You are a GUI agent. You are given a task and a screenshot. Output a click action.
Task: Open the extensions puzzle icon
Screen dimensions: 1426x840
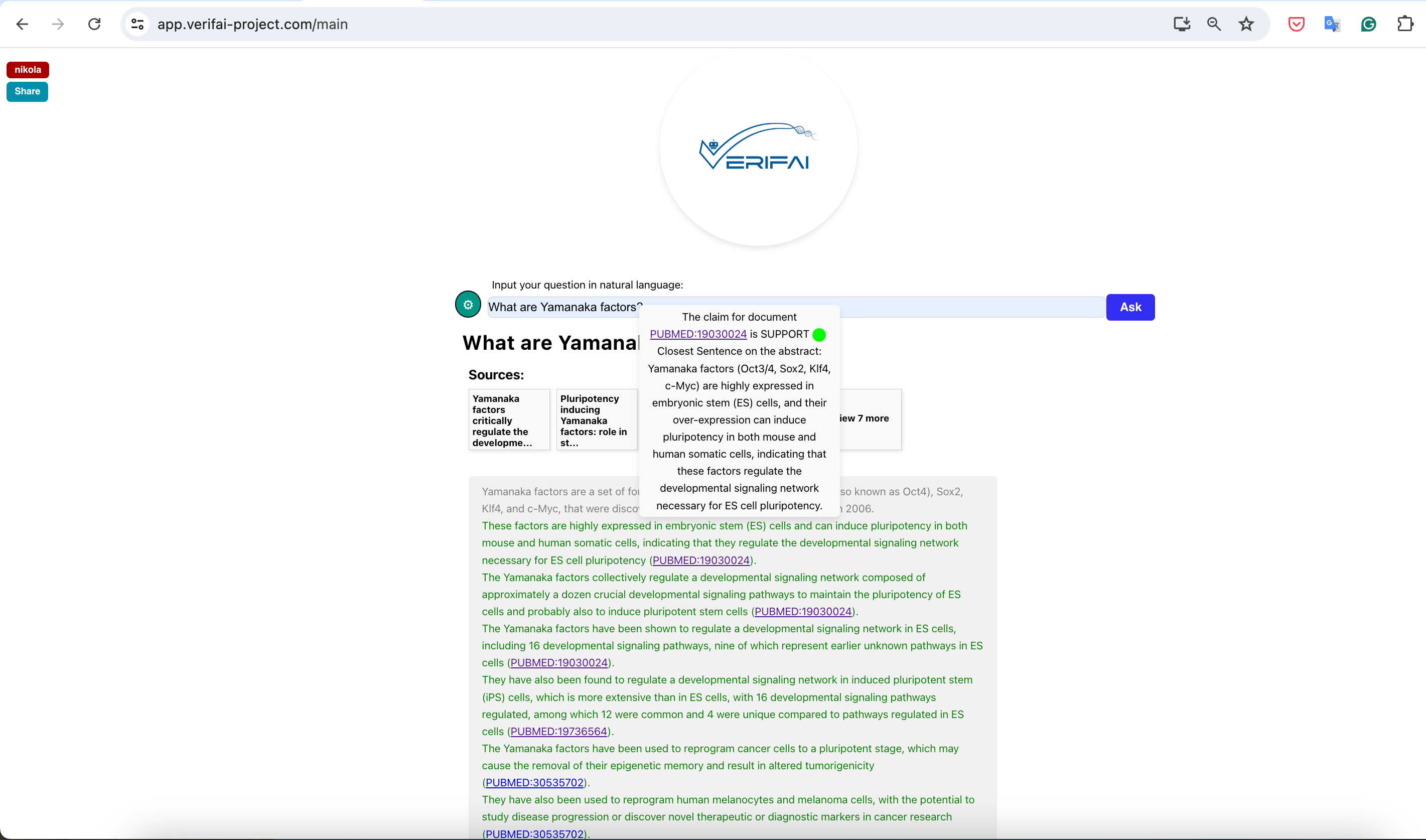pyautogui.click(x=1405, y=25)
